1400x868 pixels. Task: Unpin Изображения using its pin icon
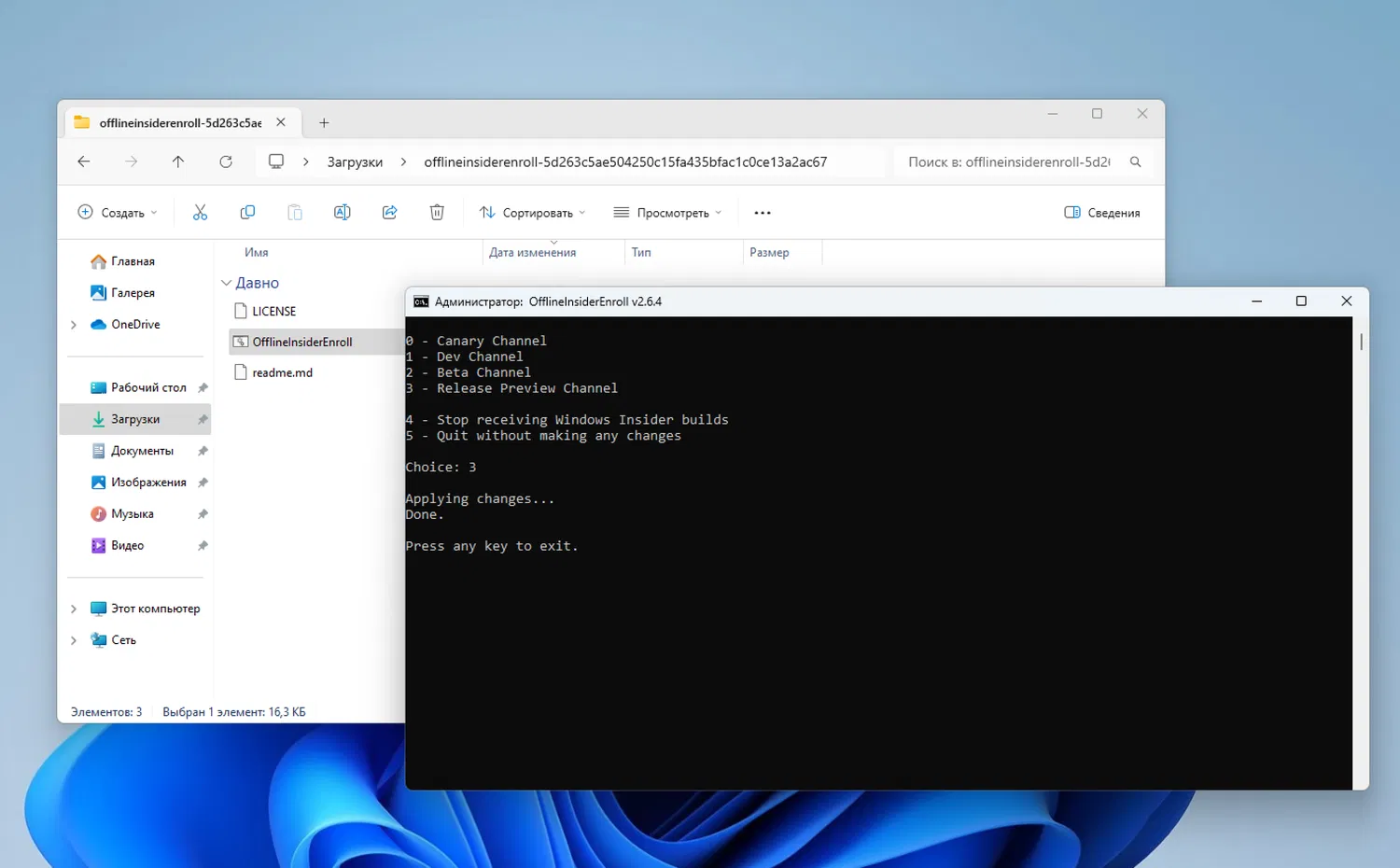[203, 483]
